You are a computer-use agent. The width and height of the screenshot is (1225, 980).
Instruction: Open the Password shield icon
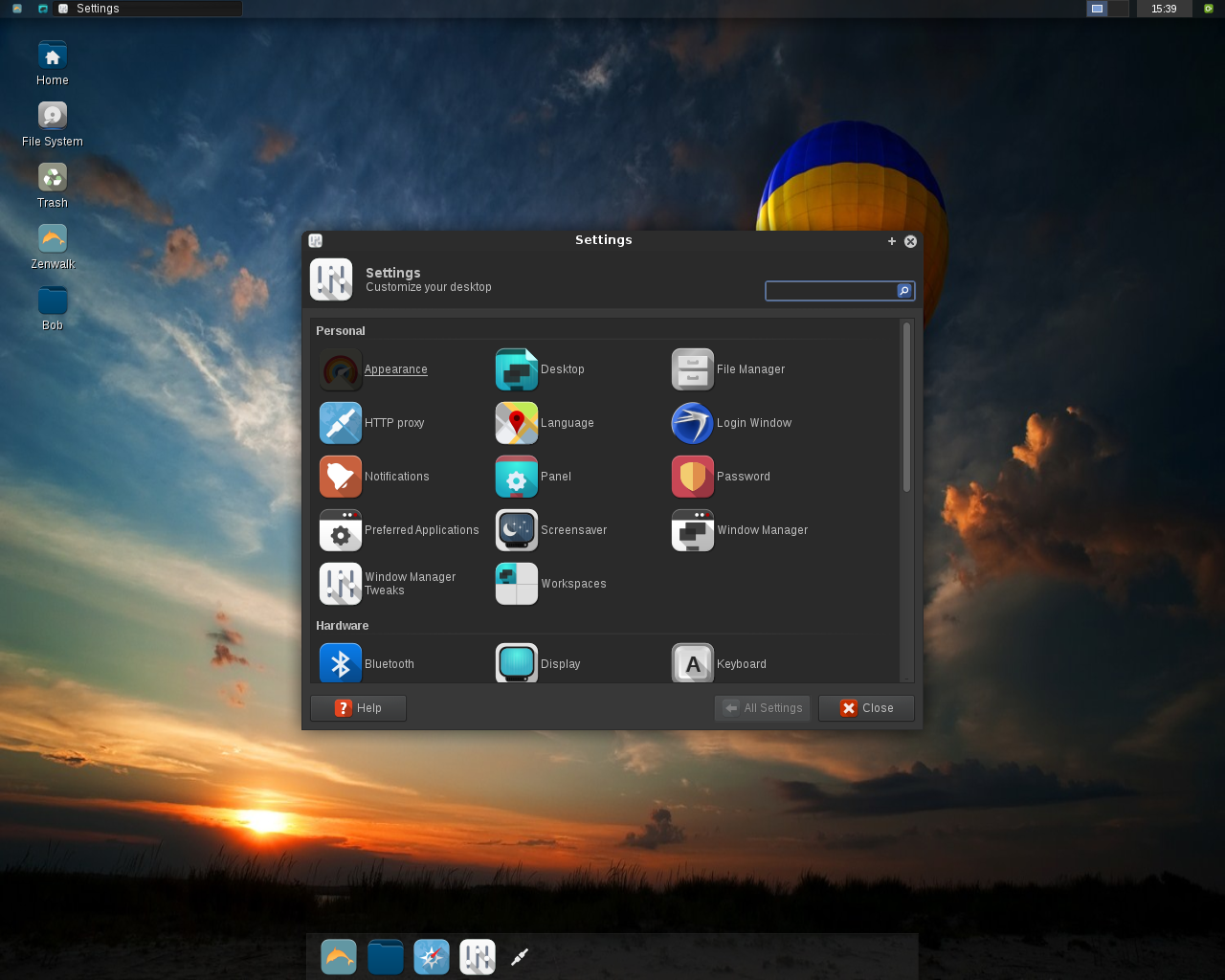[x=693, y=477]
